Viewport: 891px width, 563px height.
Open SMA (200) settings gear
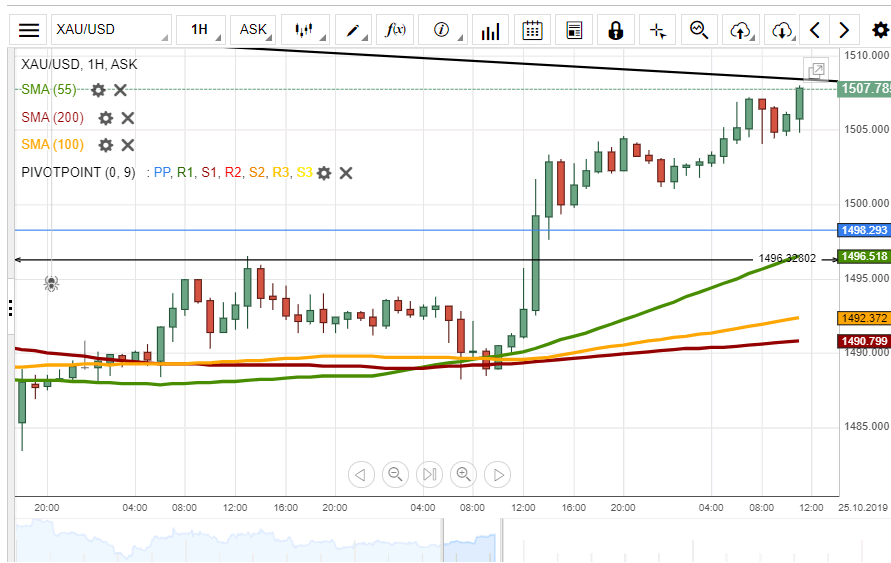[x=106, y=118]
